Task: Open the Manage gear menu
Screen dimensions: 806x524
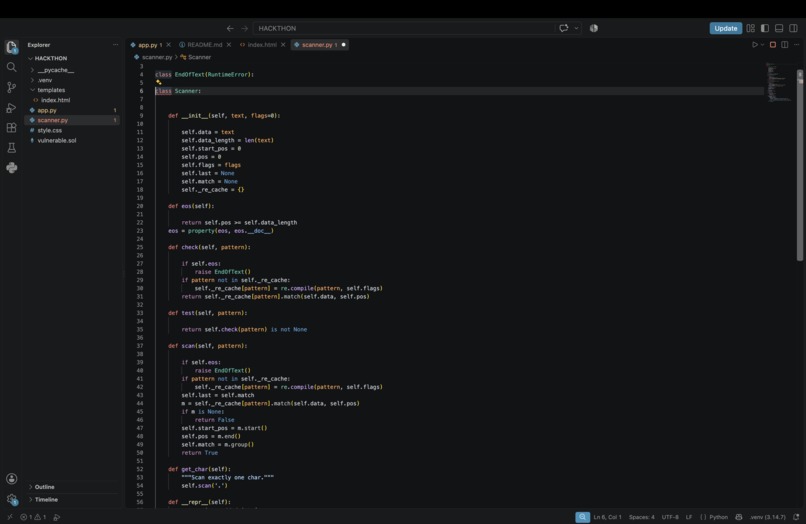Action: (11, 499)
